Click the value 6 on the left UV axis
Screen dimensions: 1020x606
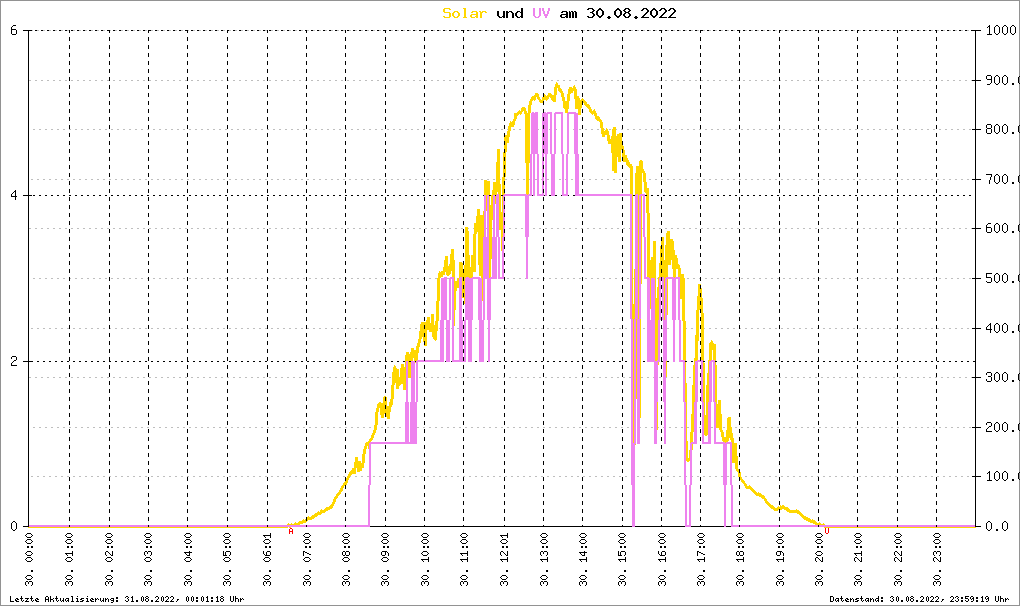(13, 30)
